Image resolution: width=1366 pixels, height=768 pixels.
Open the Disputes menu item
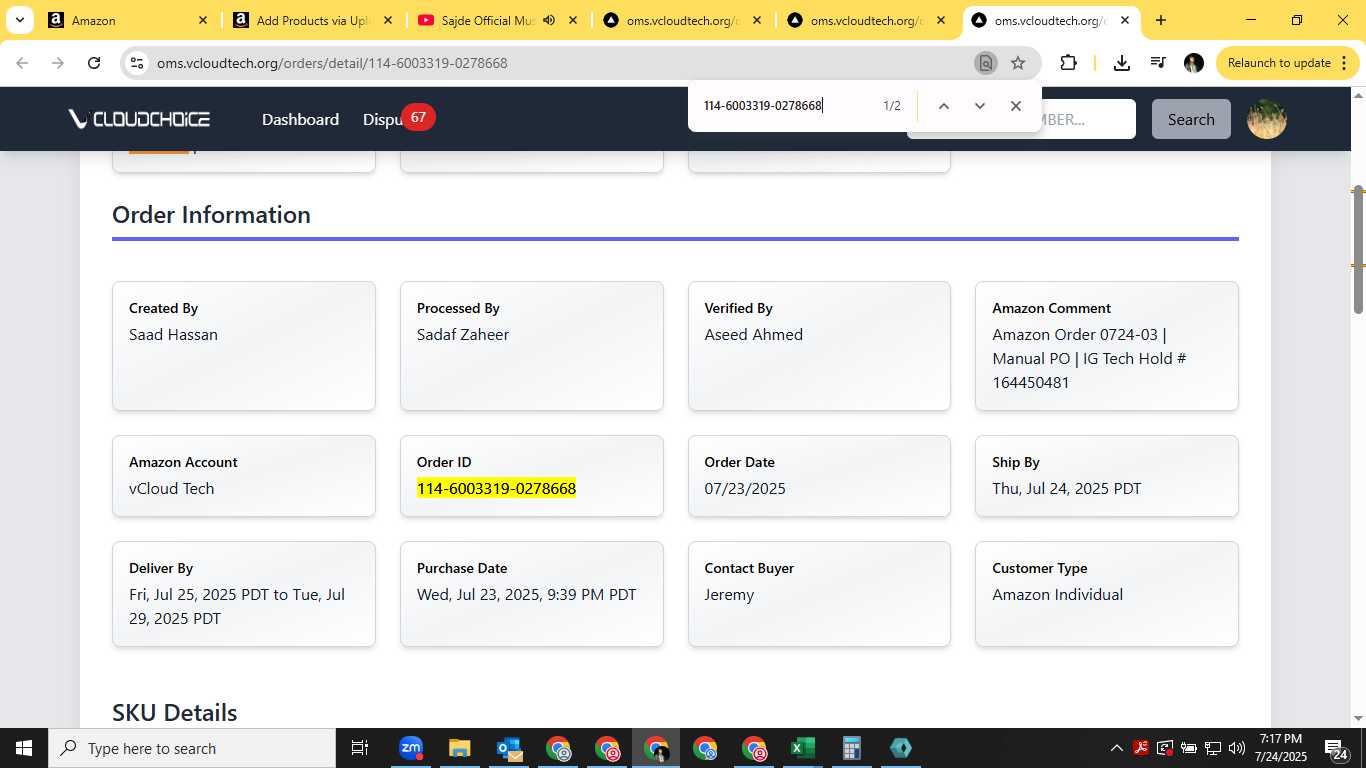(x=382, y=119)
